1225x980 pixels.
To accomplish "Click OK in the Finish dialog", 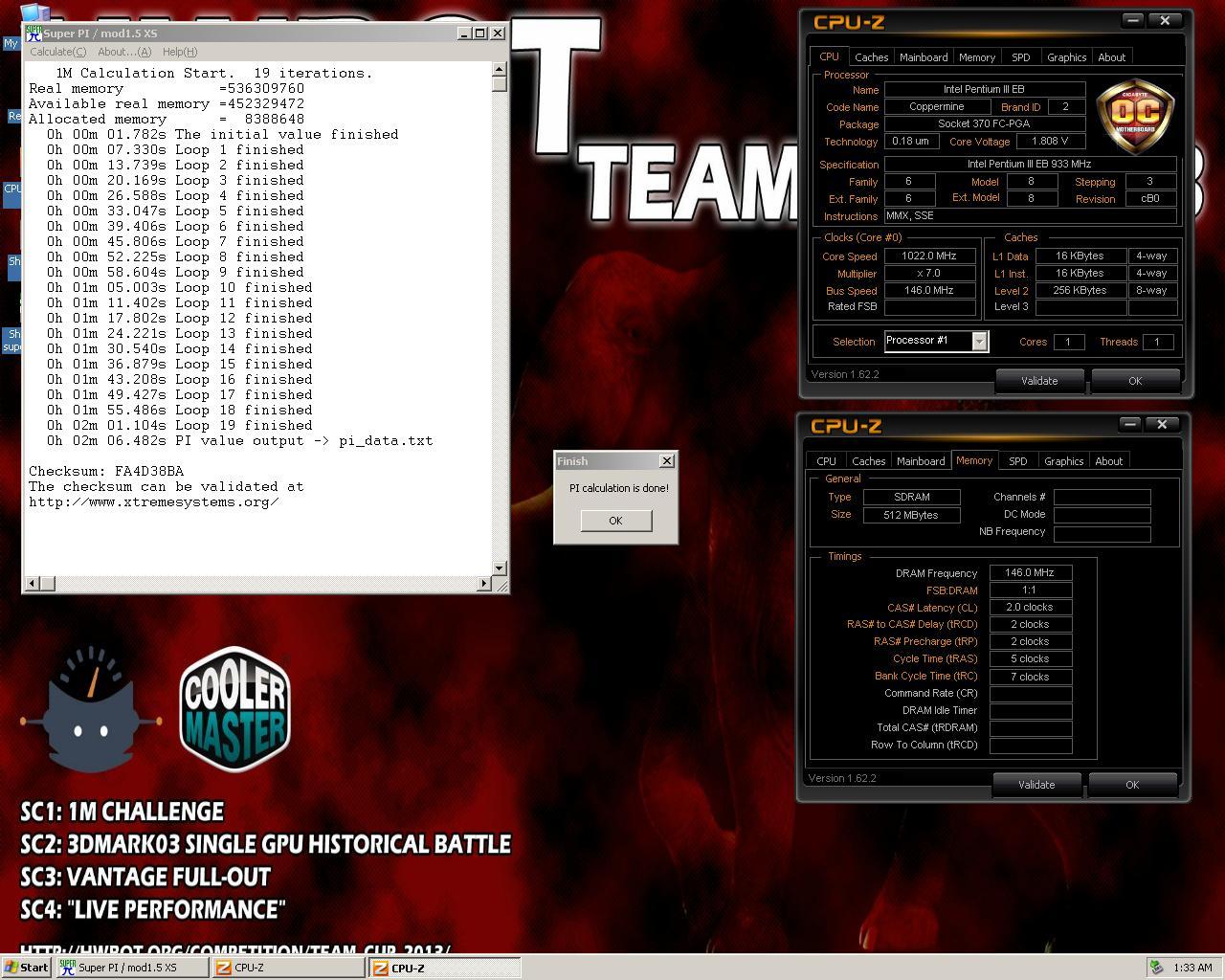I will tap(615, 521).
